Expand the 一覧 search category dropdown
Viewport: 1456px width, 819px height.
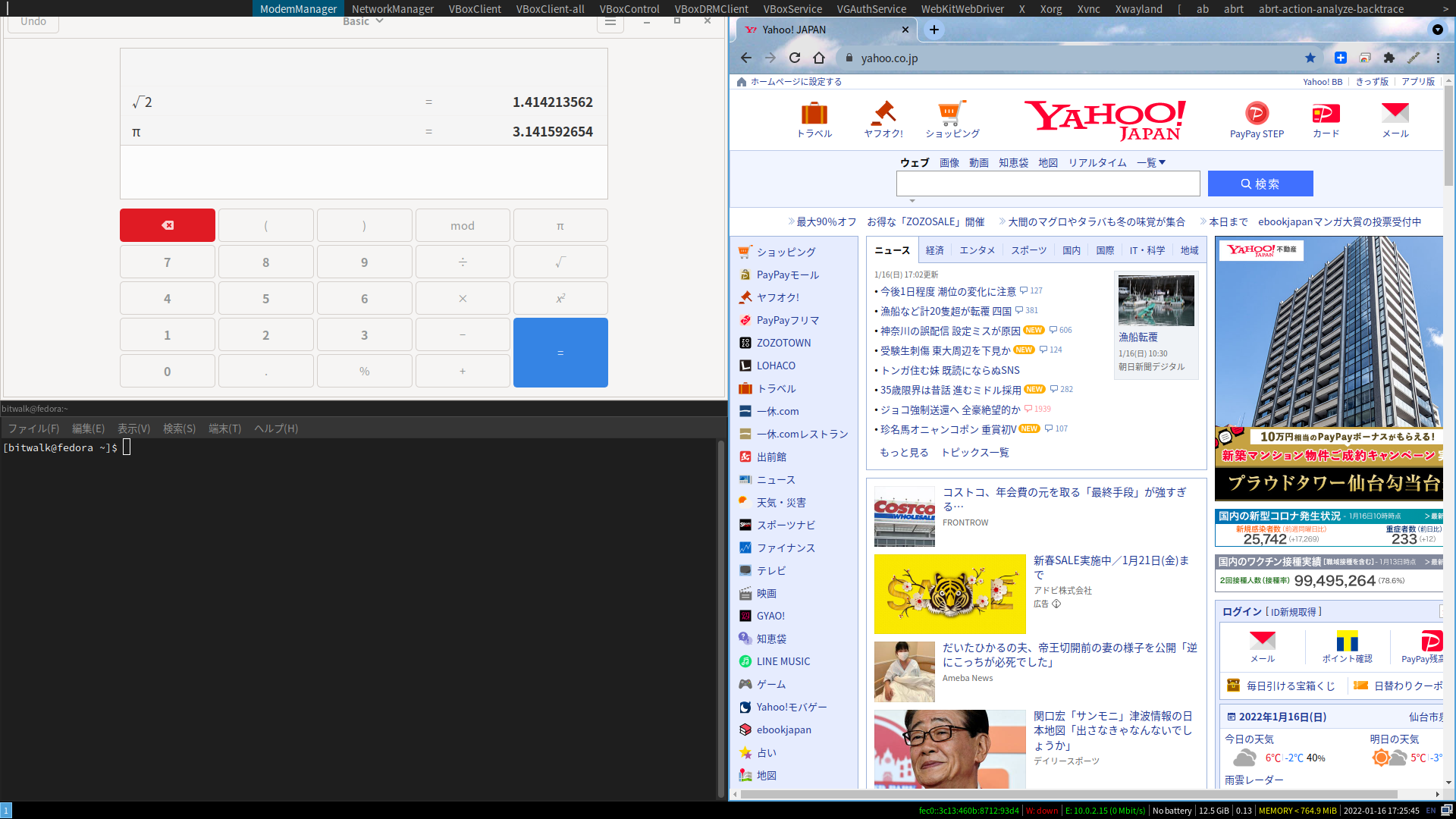point(1150,162)
